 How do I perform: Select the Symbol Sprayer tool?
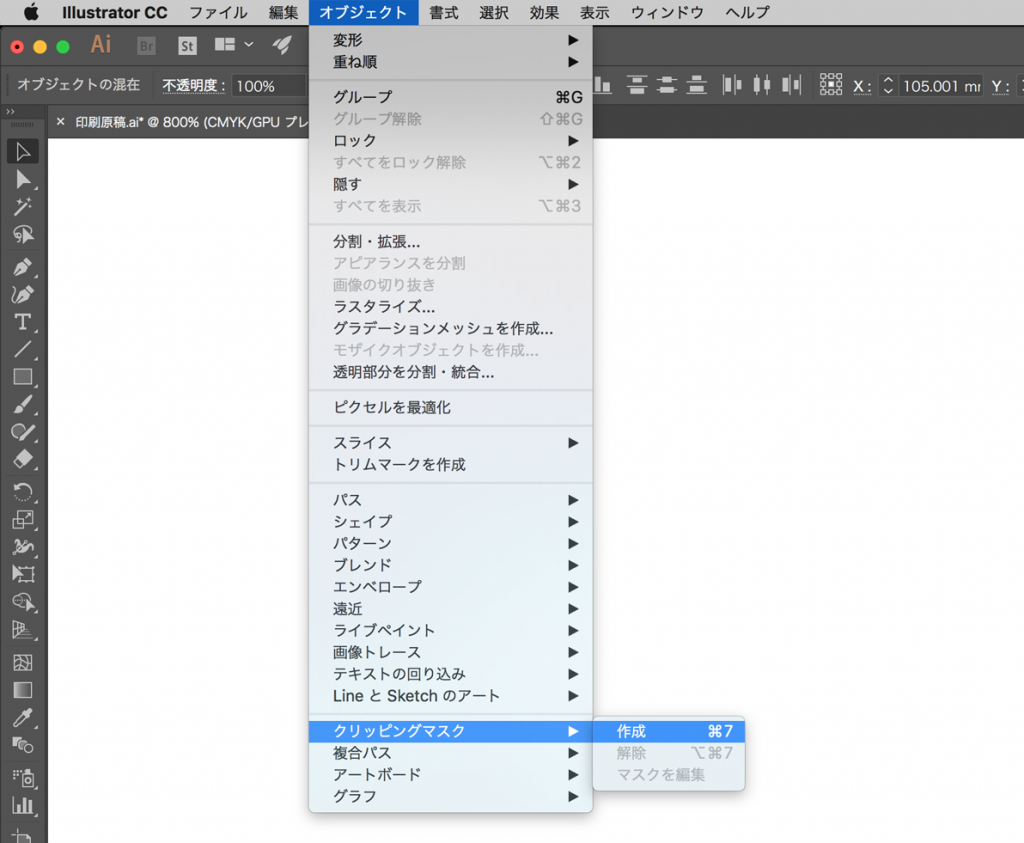pyautogui.click(x=23, y=778)
